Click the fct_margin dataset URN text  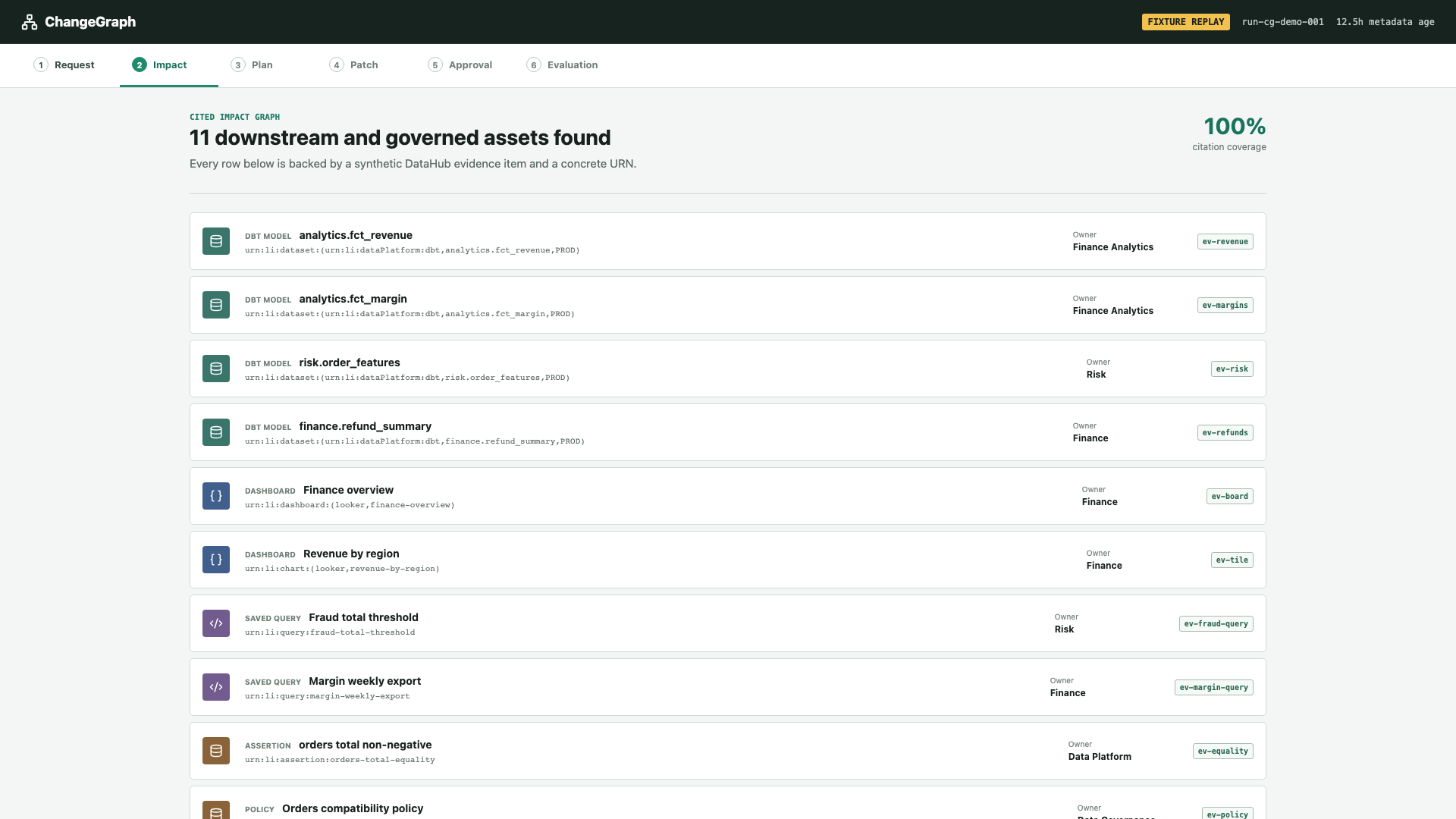click(409, 314)
